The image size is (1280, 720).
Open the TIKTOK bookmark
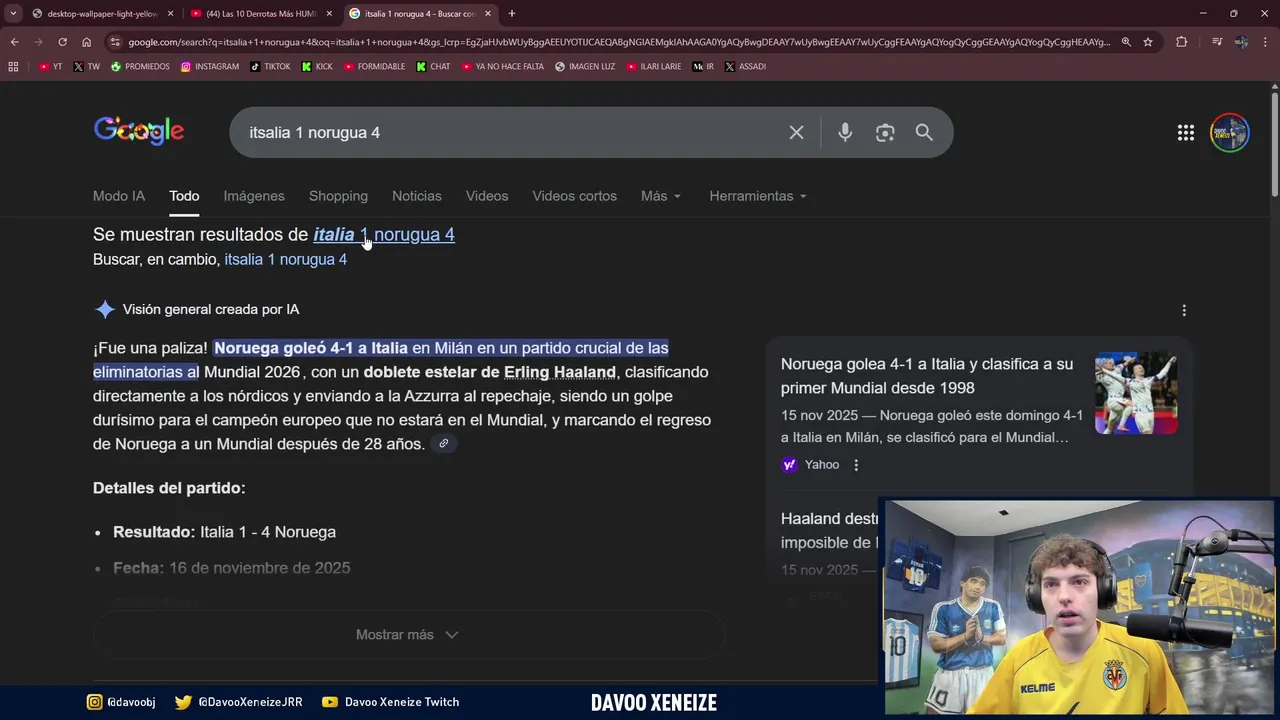270,66
